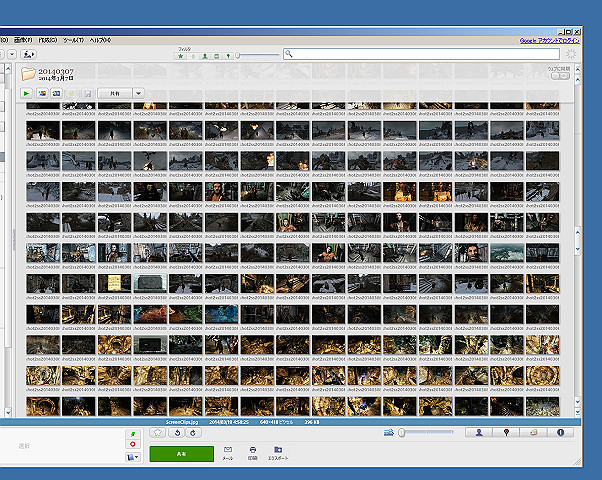Select the red-blue colorful cave thumbnail
This screenshot has height=480, width=602.
[x=150, y=314]
